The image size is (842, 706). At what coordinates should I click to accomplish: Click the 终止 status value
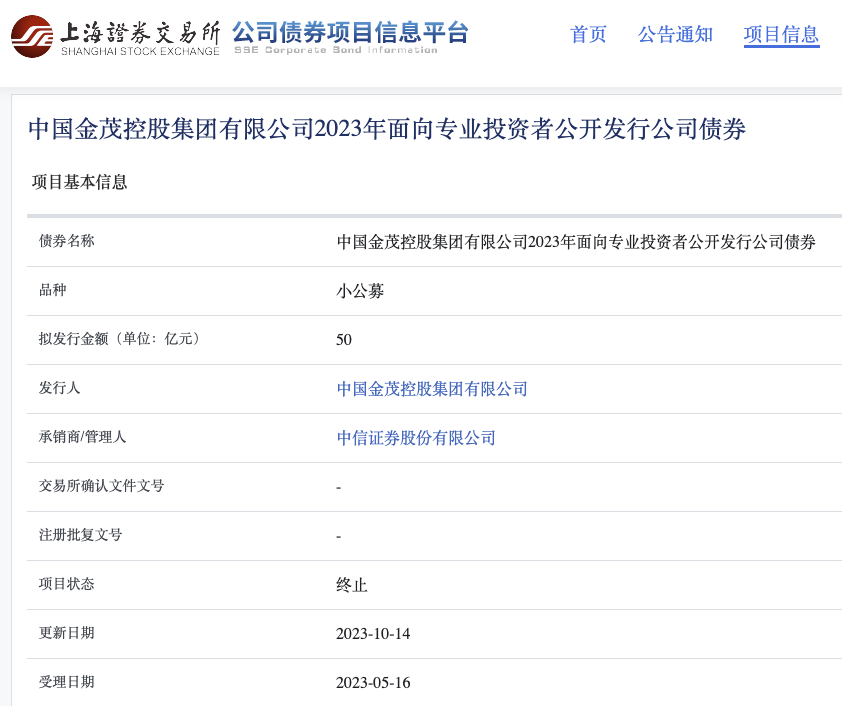(x=352, y=585)
